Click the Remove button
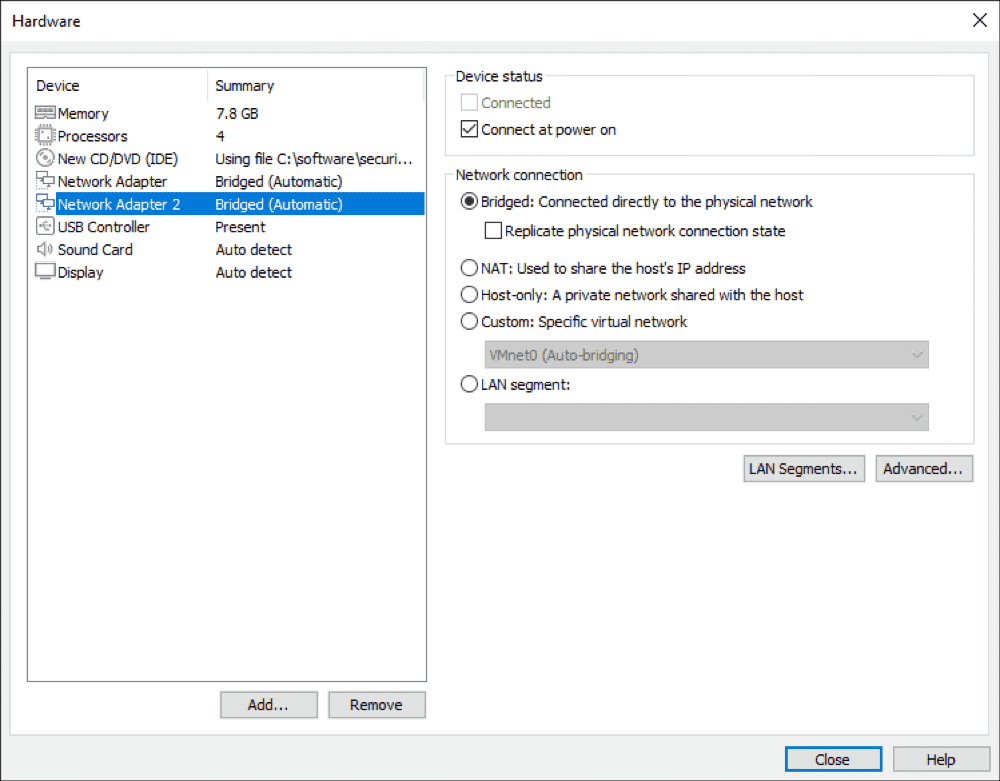The width and height of the screenshot is (1000, 781). pos(376,705)
